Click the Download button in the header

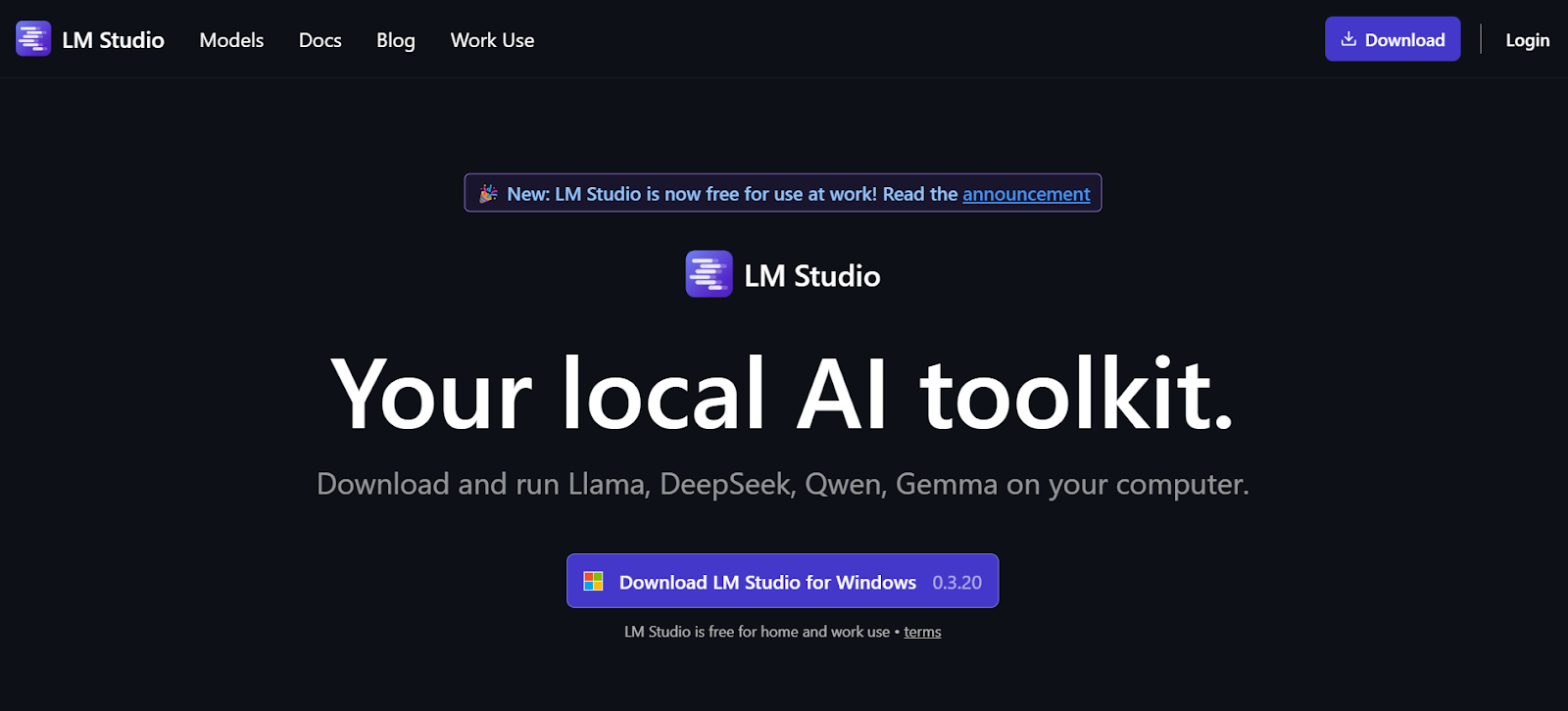pos(1393,39)
